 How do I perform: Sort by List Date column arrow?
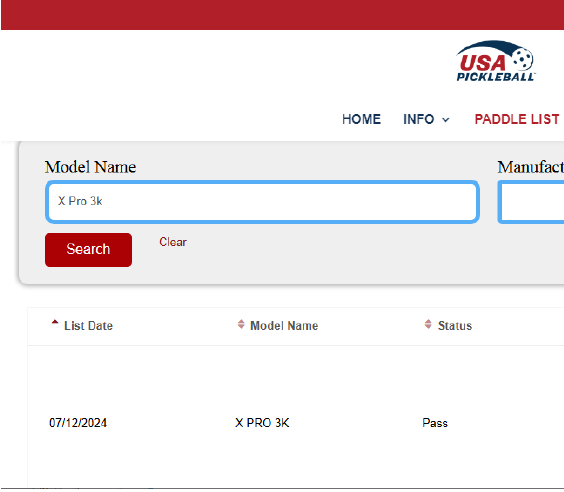[55, 323]
